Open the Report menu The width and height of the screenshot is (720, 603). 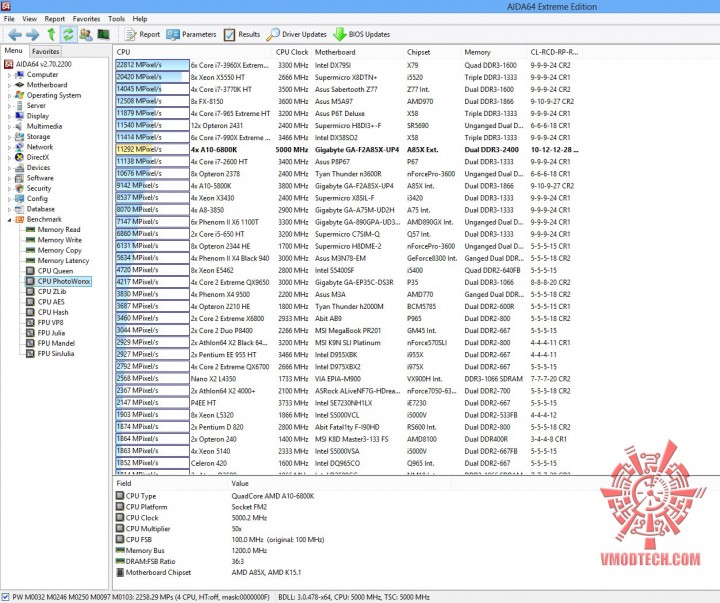55,19
